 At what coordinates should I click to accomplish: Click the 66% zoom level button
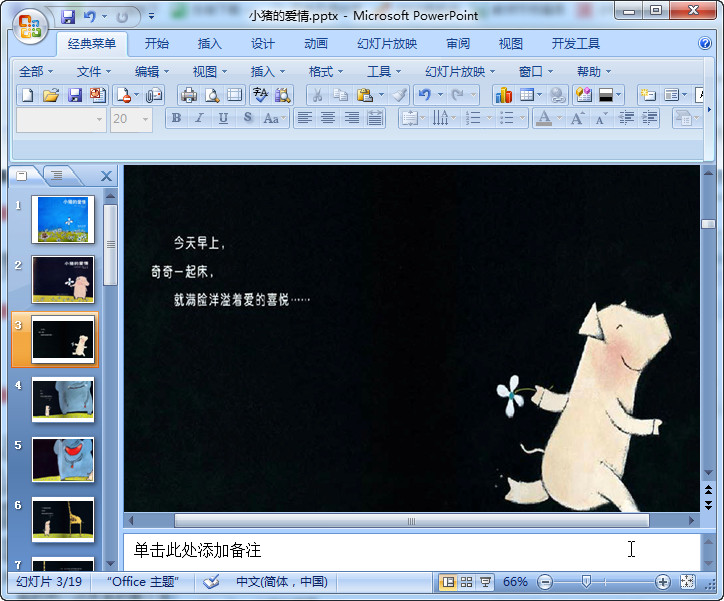[515, 582]
